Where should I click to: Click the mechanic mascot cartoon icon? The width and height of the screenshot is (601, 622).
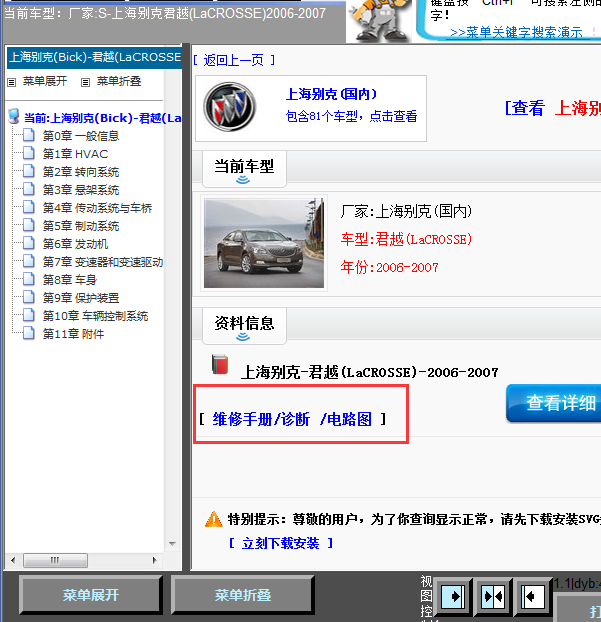(x=379, y=20)
